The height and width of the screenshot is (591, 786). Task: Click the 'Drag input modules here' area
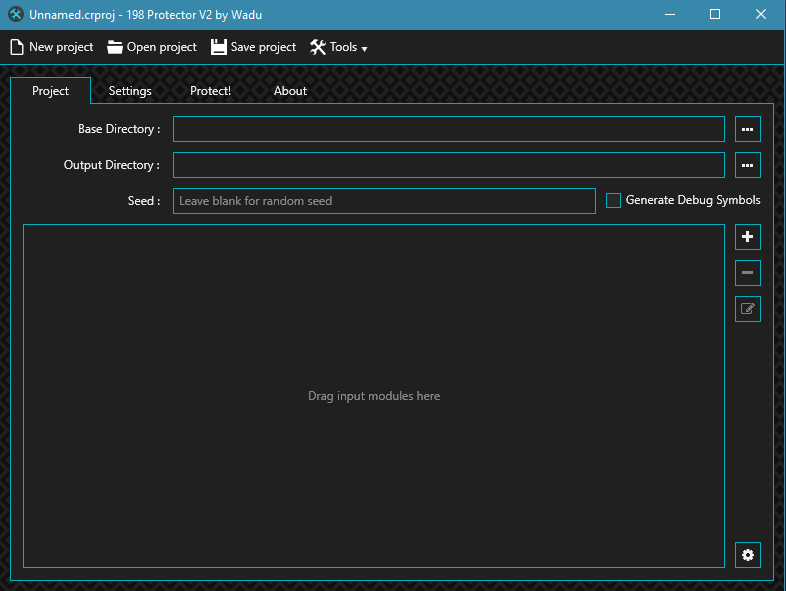point(374,396)
